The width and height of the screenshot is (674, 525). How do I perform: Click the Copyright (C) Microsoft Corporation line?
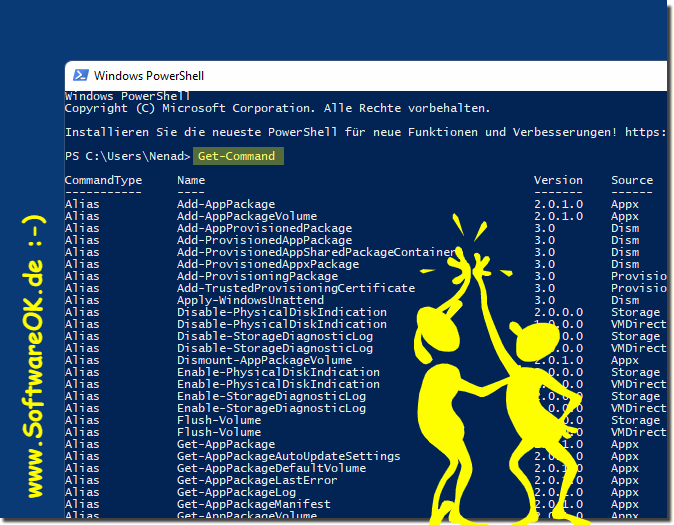(x=277, y=108)
